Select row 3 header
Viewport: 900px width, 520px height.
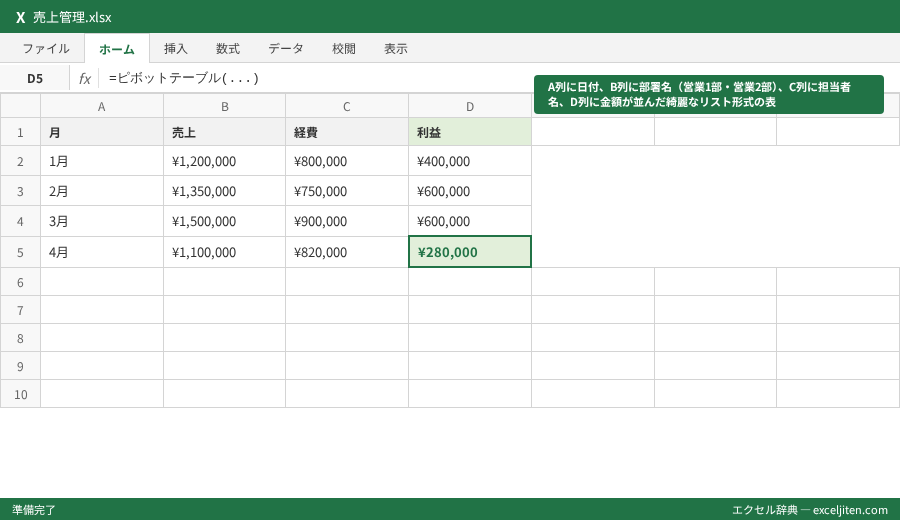[x=20, y=191]
